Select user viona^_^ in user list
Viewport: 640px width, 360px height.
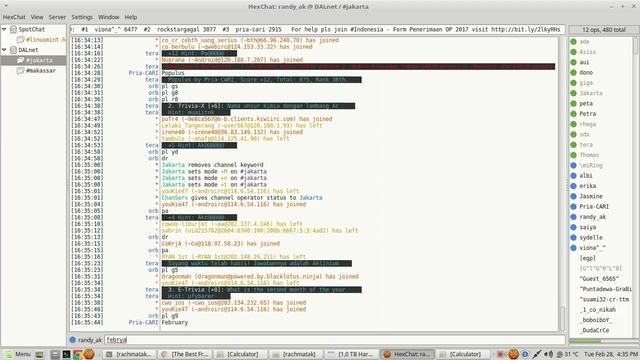(592, 248)
